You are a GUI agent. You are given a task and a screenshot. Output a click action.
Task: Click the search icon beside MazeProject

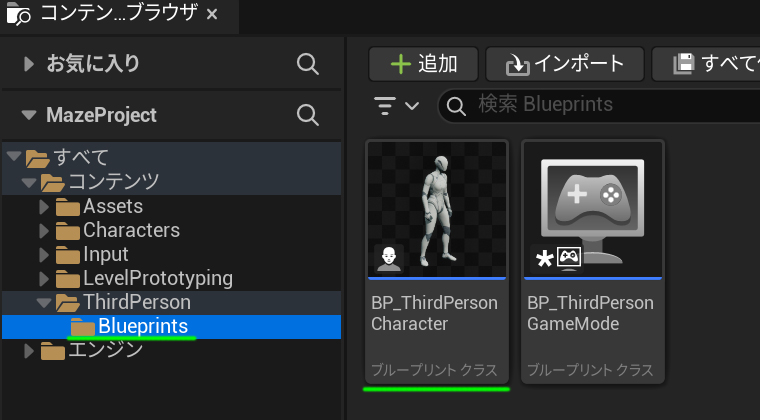pos(308,115)
